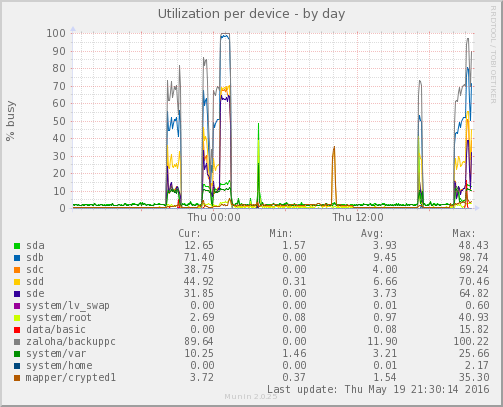Select the 'sdb' legend label
This screenshot has width=503, height=407.
click(35, 258)
